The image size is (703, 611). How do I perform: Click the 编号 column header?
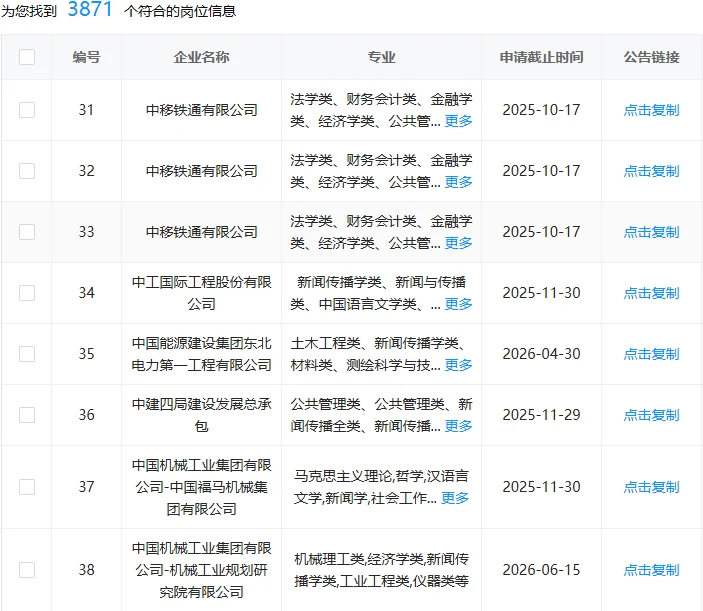pyautogui.click(x=87, y=57)
